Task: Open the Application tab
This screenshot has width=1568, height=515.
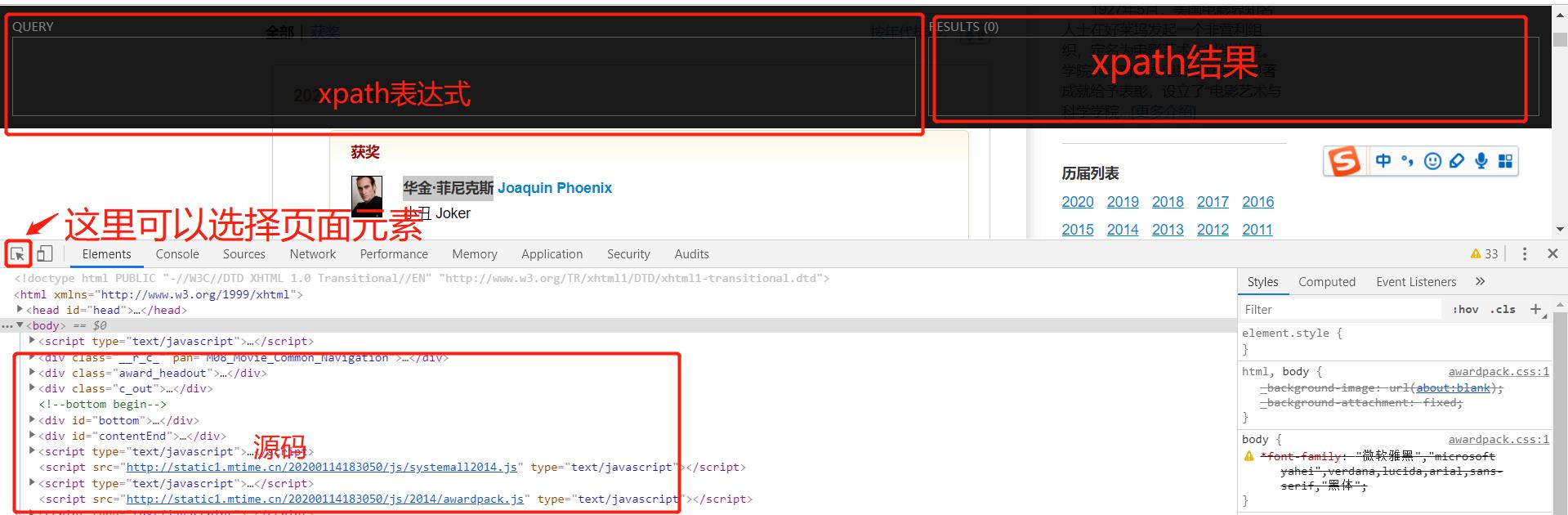Action: [x=552, y=254]
